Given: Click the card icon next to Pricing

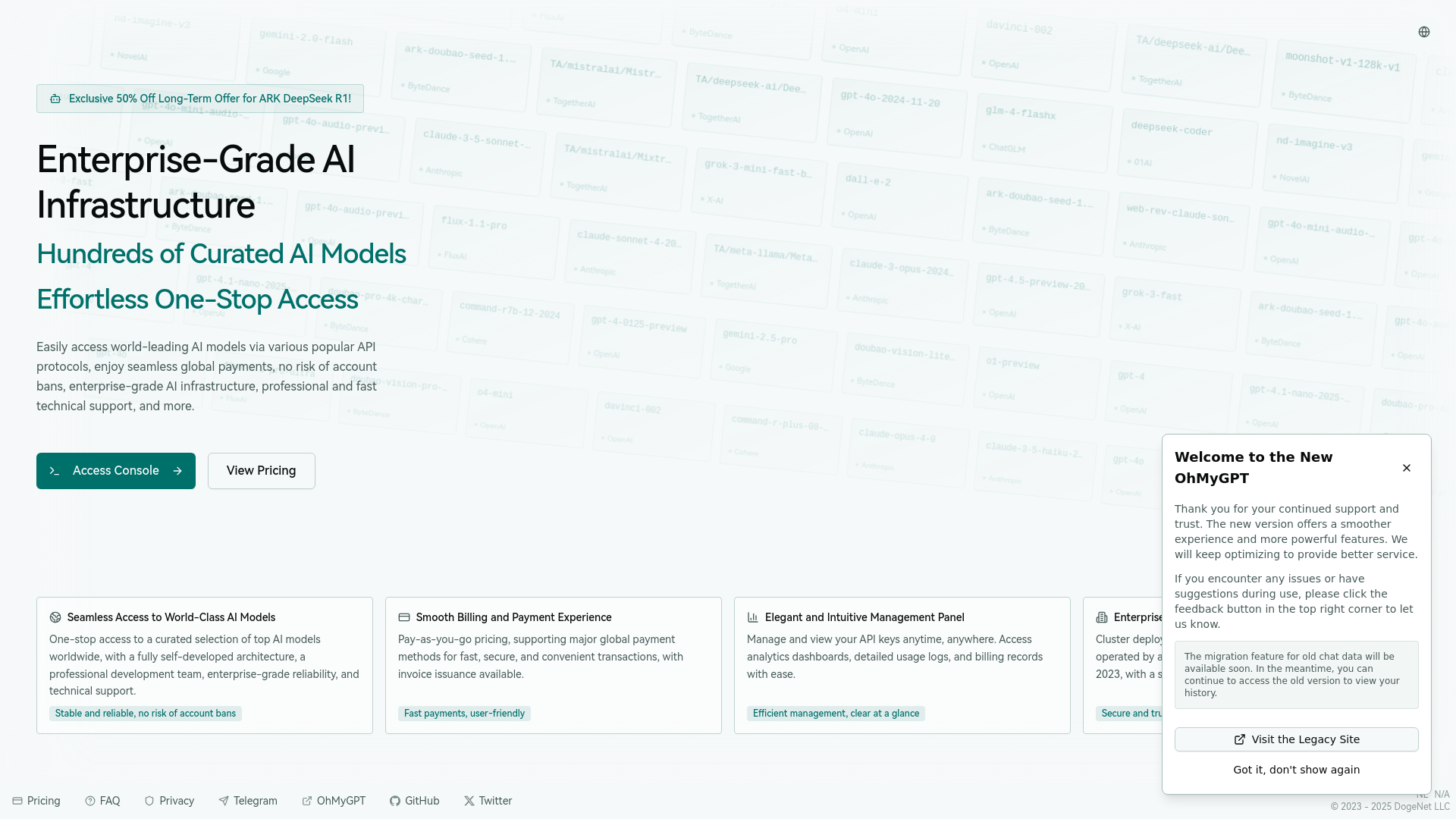Looking at the screenshot, I should (17, 801).
